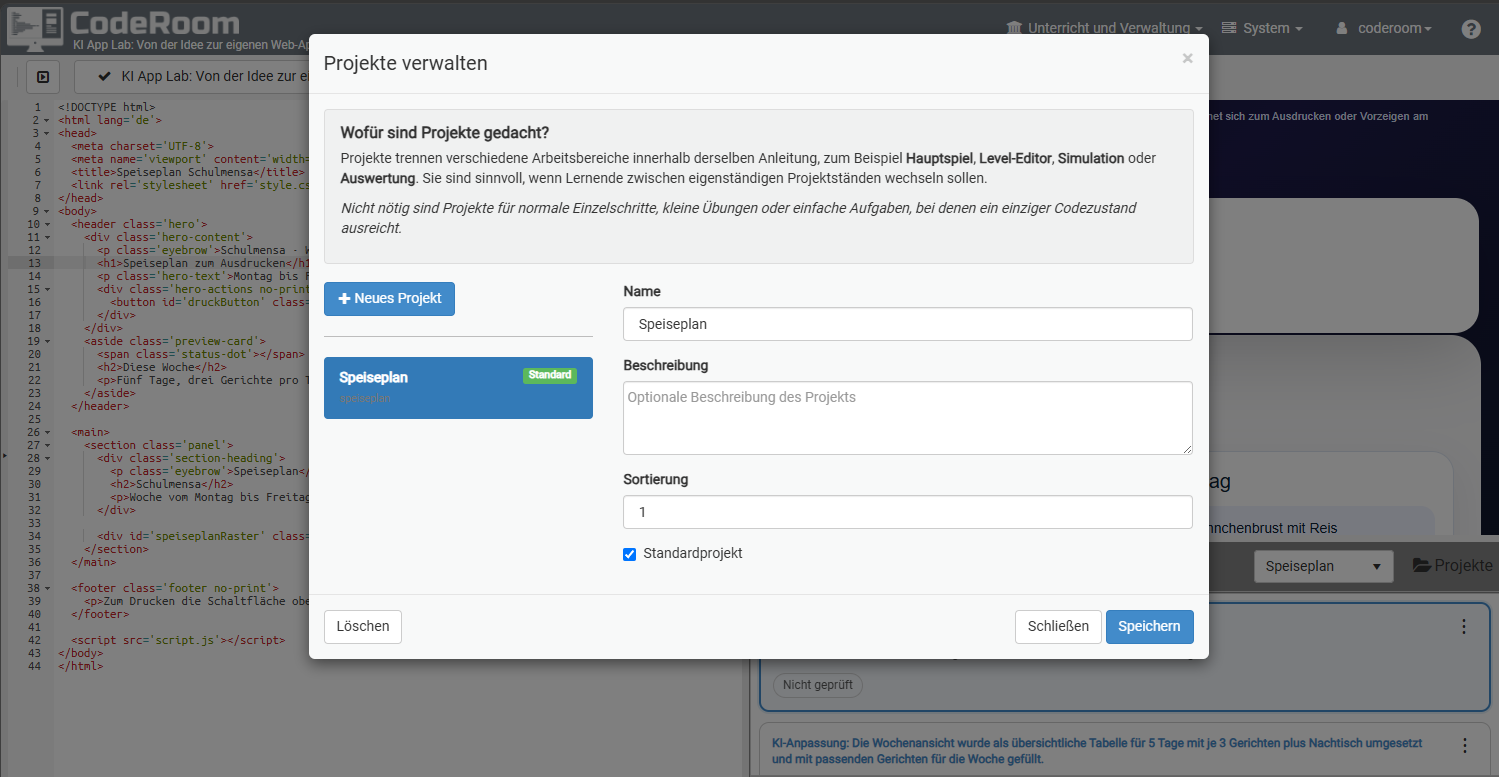Save the project with Speichern

1149,627
